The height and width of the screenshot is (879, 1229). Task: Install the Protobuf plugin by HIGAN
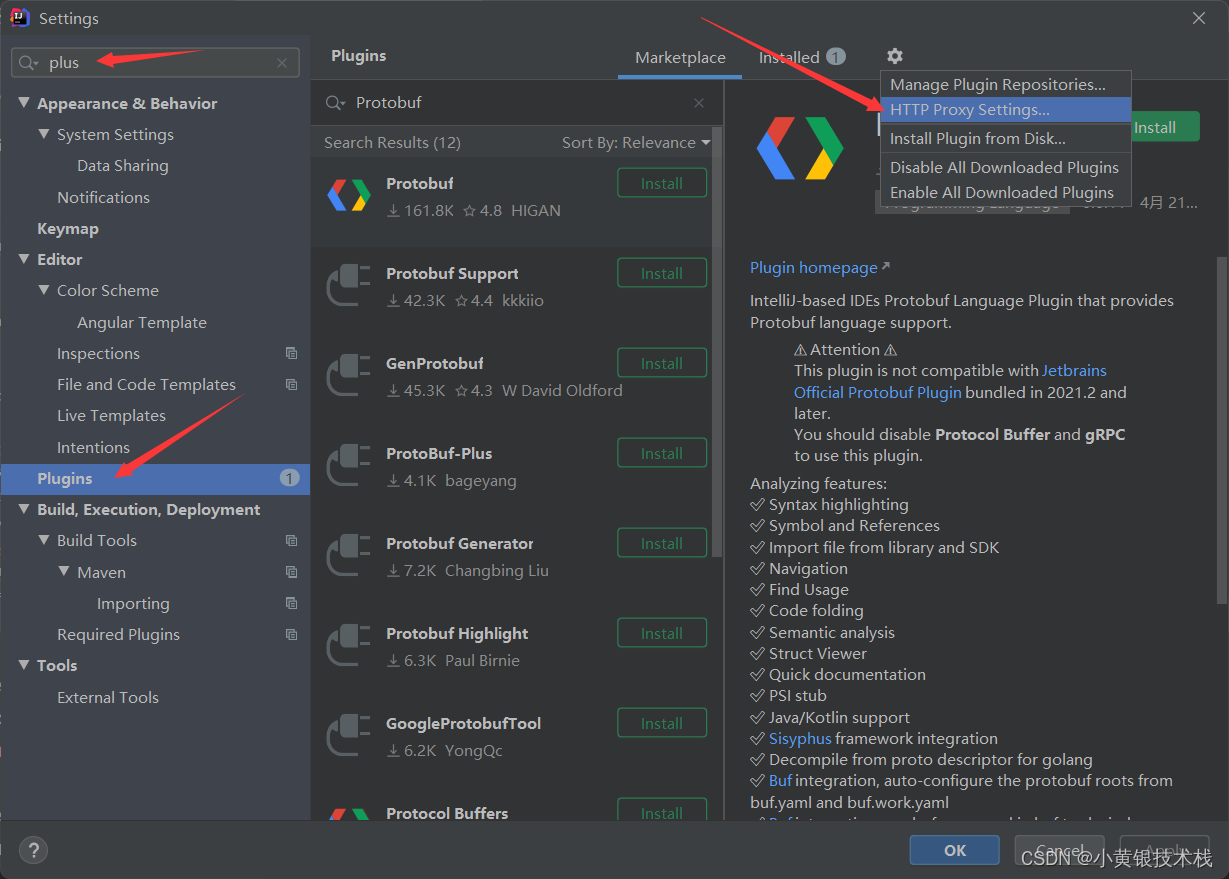point(662,183)
